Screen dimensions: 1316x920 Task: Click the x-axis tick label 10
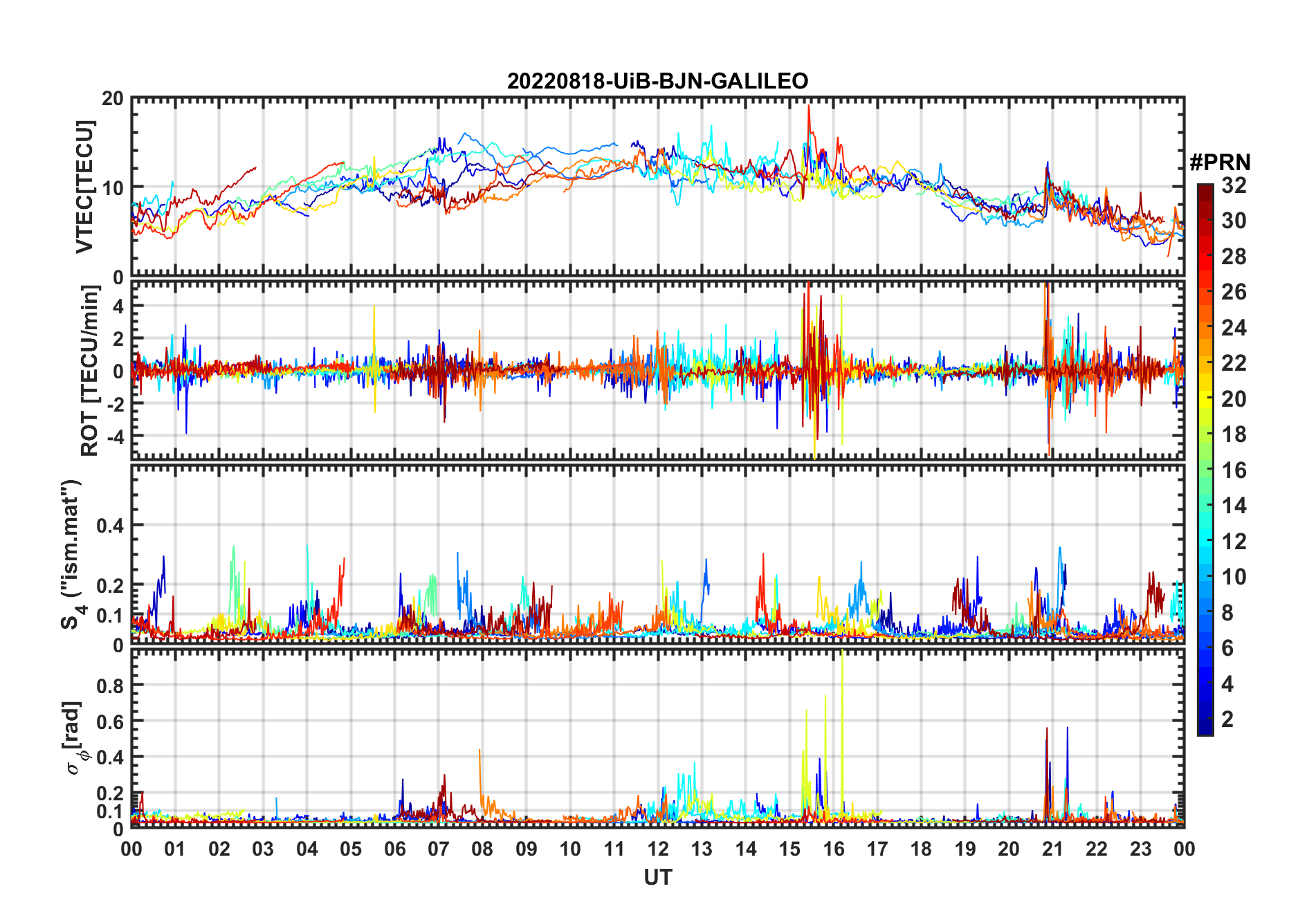tap(570, 849)
